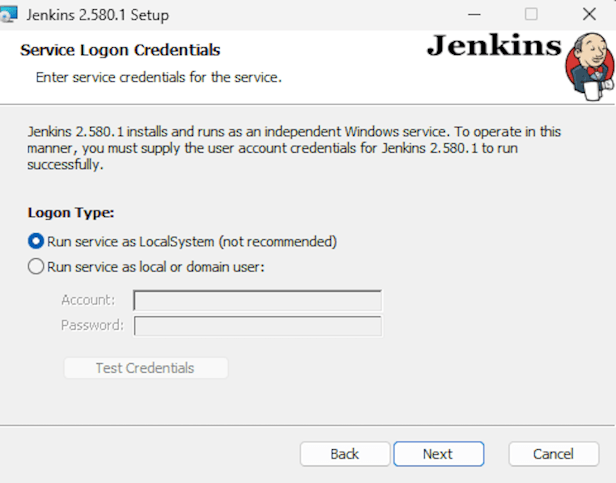Screen dimensions: 616x483
Task: Click the maximize button in the title bar
Action: point(531,15)
